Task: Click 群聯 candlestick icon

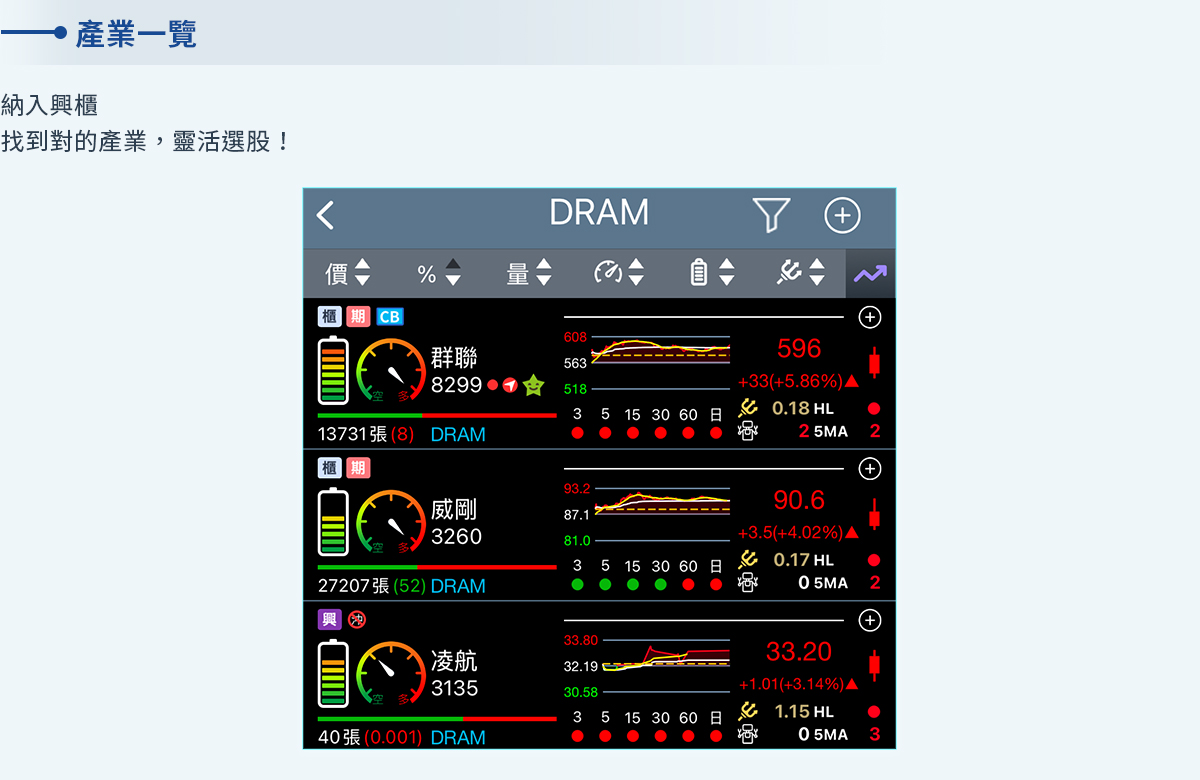Action: click(x=875, y=362)
